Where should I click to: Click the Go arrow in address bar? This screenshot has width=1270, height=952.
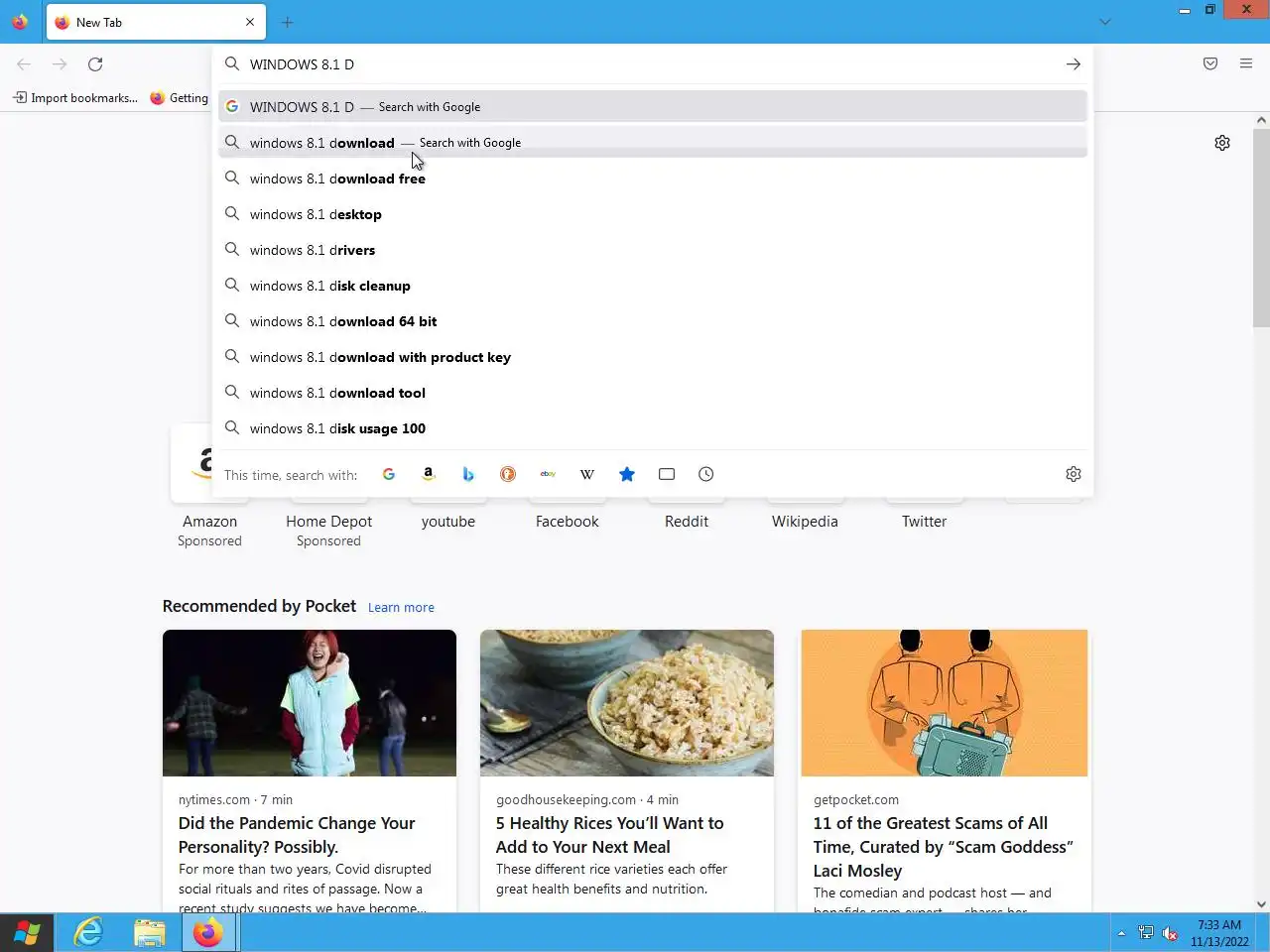point(1074,64)
